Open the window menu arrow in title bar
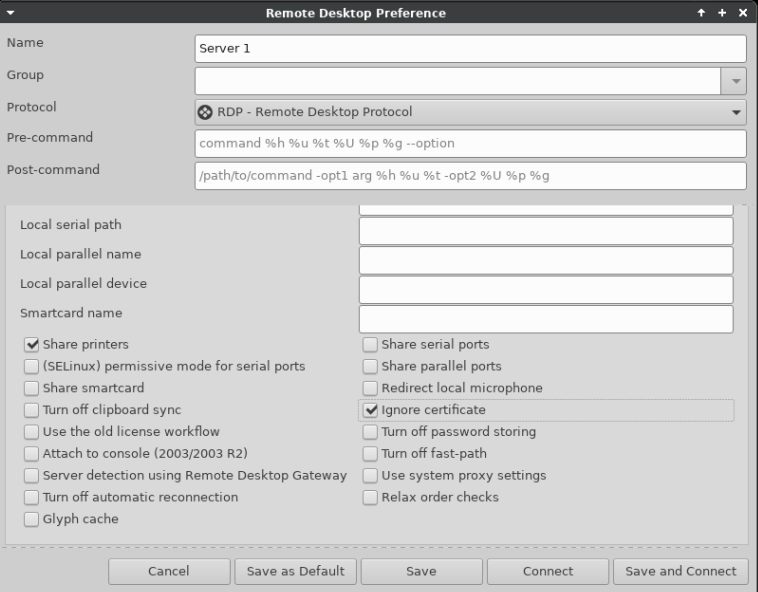The width and height of the screenshot is (758, 592). pyautogui.click(x=11, y=13)
